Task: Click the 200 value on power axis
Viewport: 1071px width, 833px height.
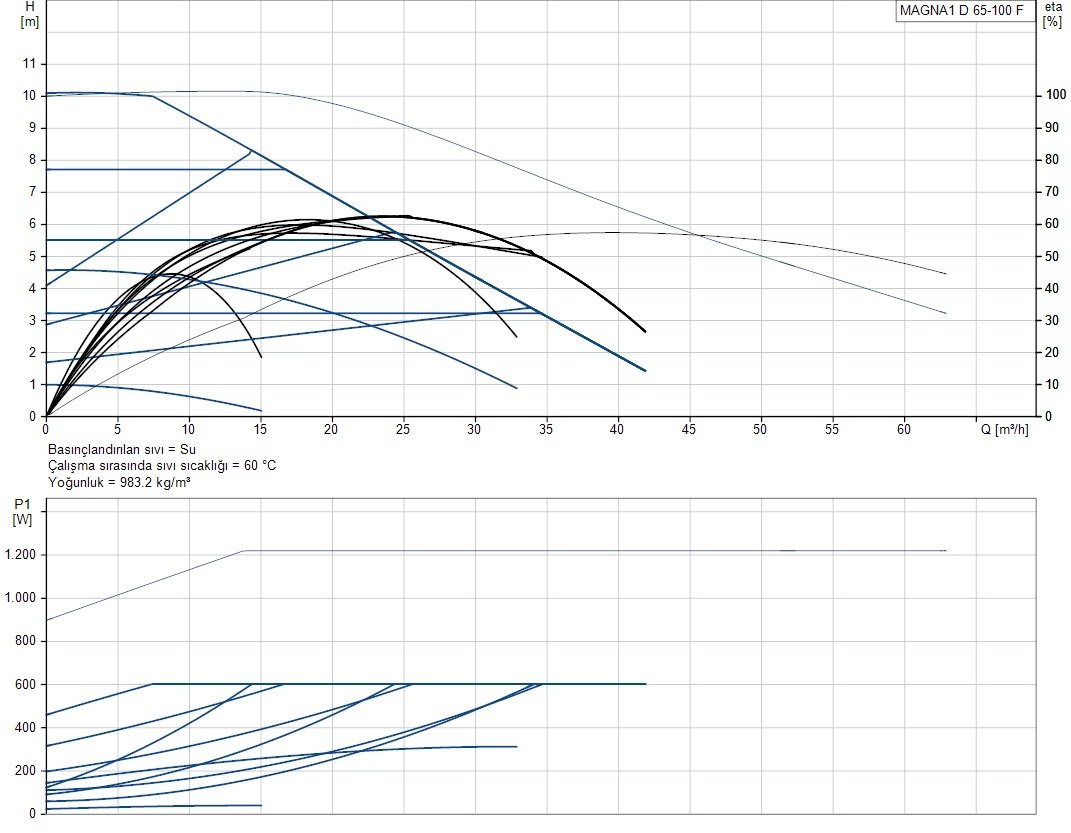Action: (25, 770)
